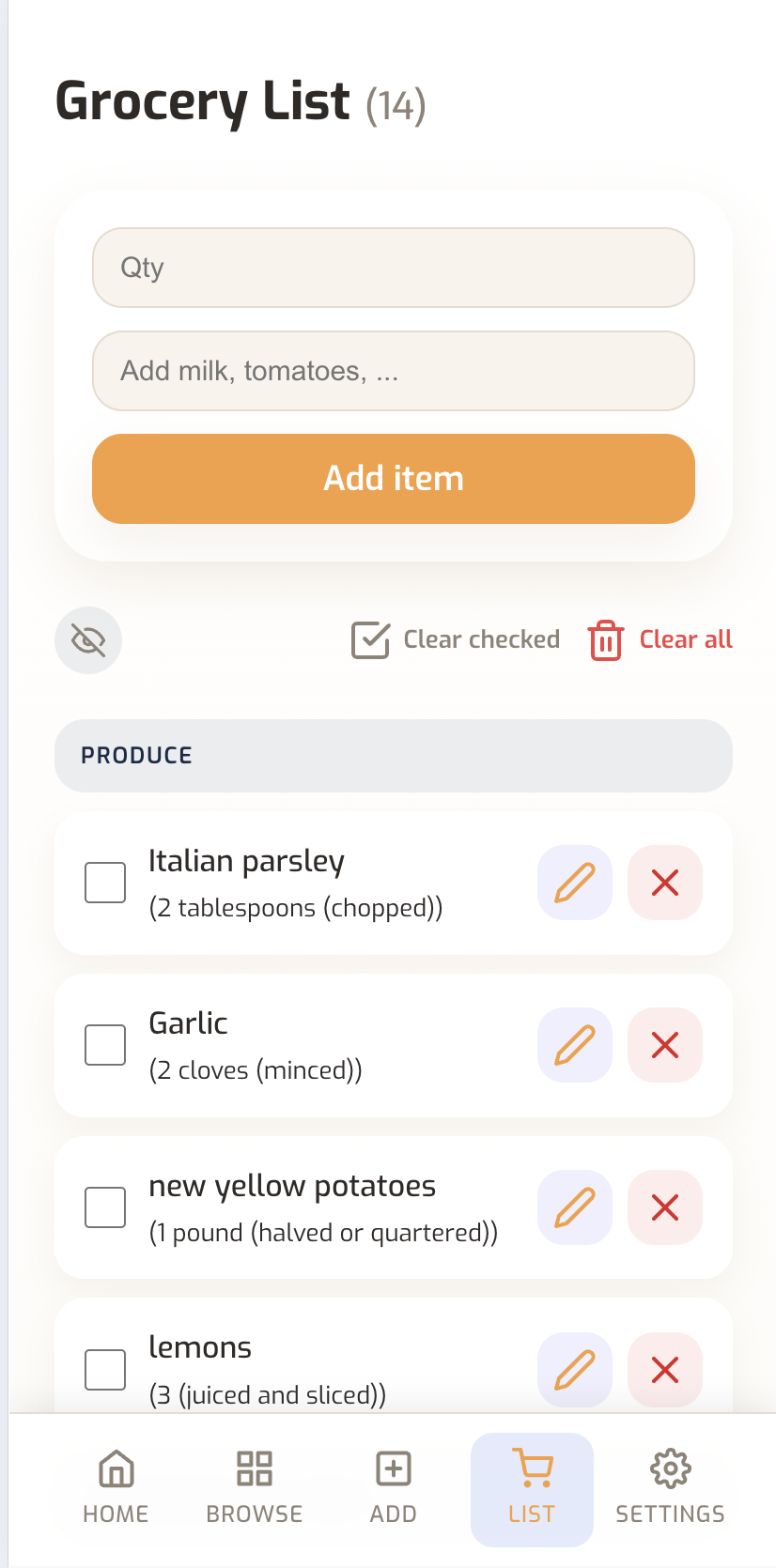Click the Qty input field
Image resolution: width=776 pixels, height=1568 pixels.
393,268
